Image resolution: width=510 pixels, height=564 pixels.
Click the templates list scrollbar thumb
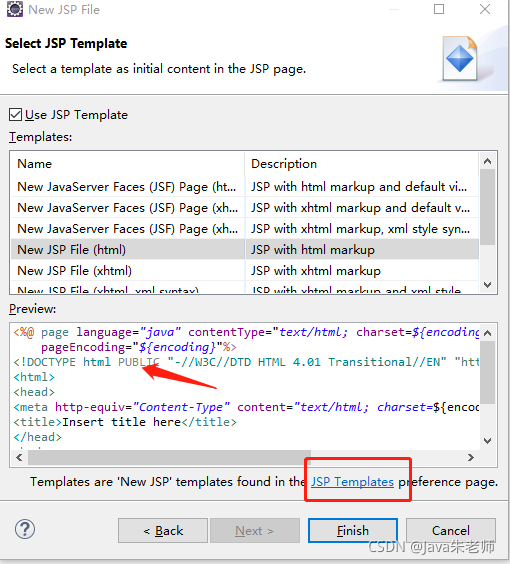(x=488, y=207)
